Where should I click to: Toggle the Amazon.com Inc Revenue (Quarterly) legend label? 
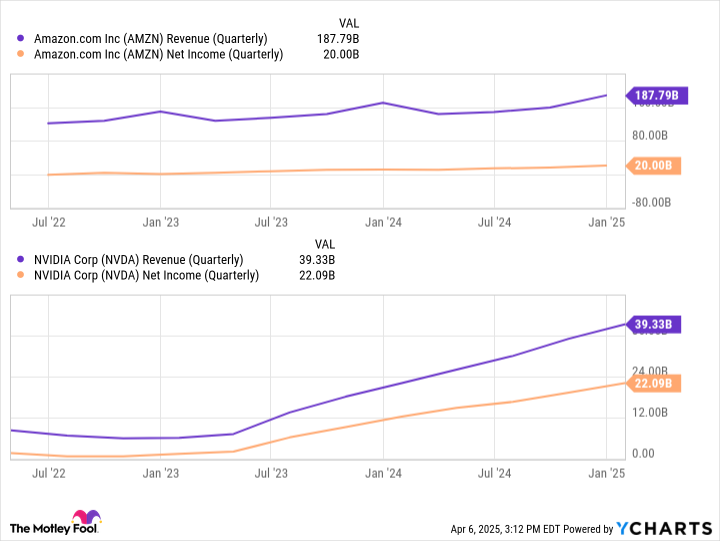coord(151,39)
